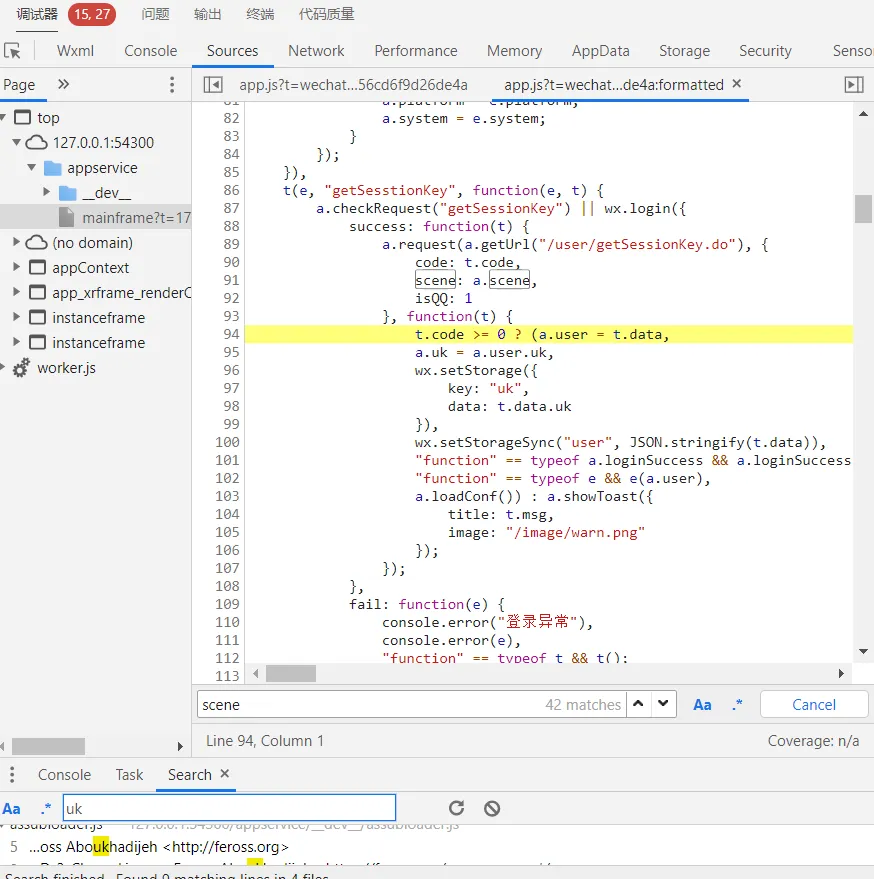The image size is (874, 879).
Task: Toggle the debugger sidebar icon at right
Action: pyautogui.click(x=854, y=85)
